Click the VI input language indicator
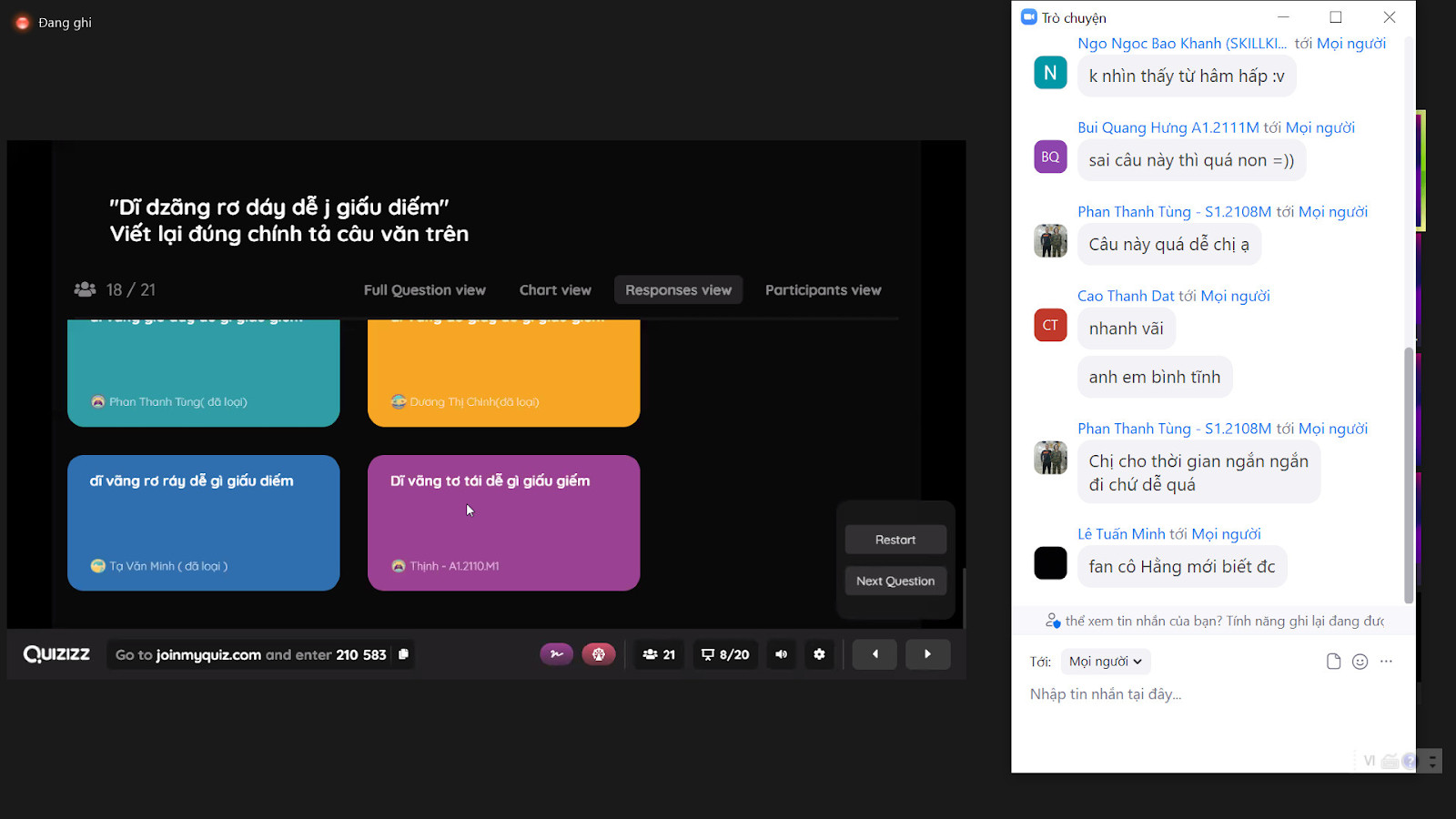Screen dimensions: 1456x819 (1370, 761)
